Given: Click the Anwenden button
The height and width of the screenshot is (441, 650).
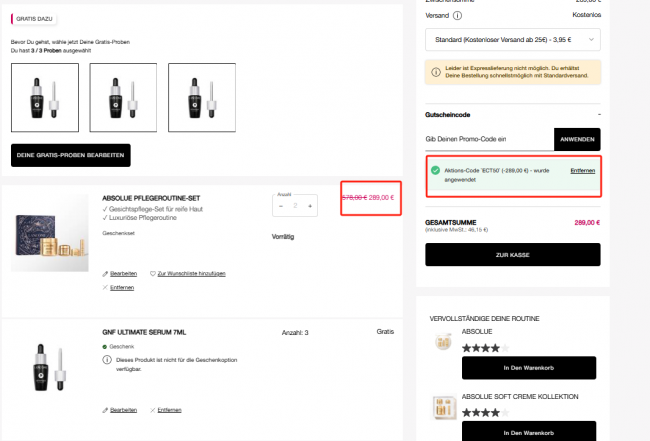Looking at the screenshot, I should pyautogui.click(x=577, y=139).
